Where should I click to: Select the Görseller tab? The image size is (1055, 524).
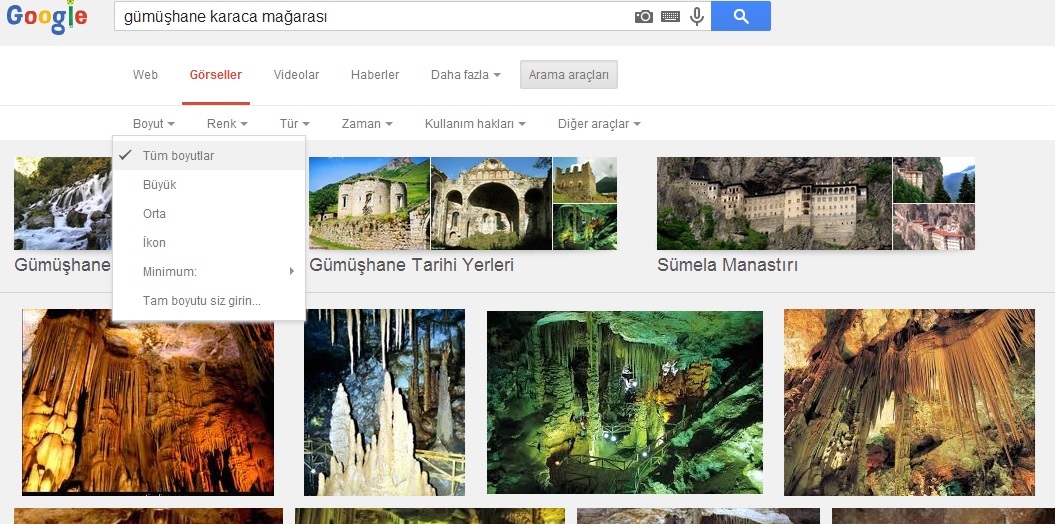pyautogui.click(x=216, y=75)
